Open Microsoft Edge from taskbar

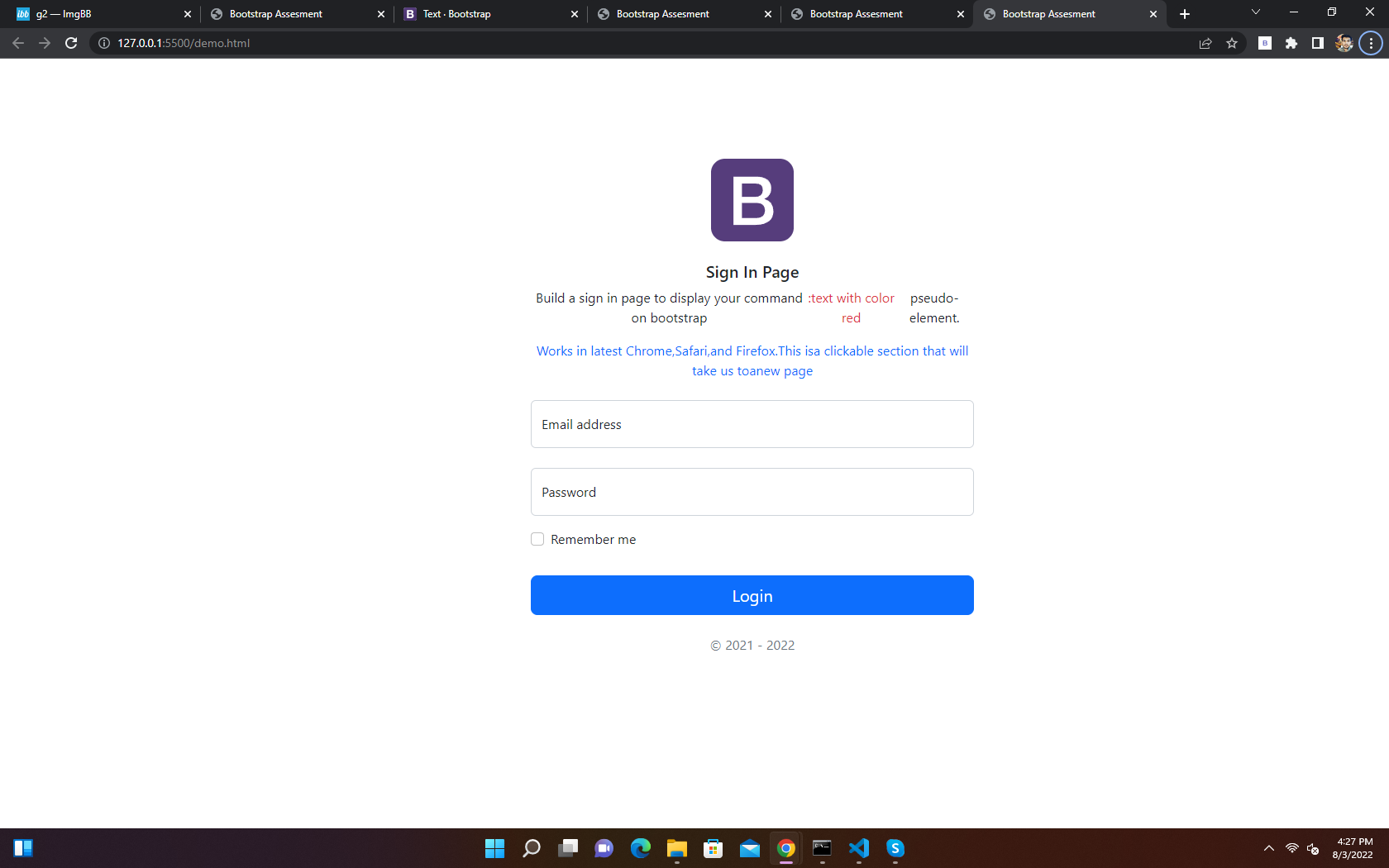[641, 848]
